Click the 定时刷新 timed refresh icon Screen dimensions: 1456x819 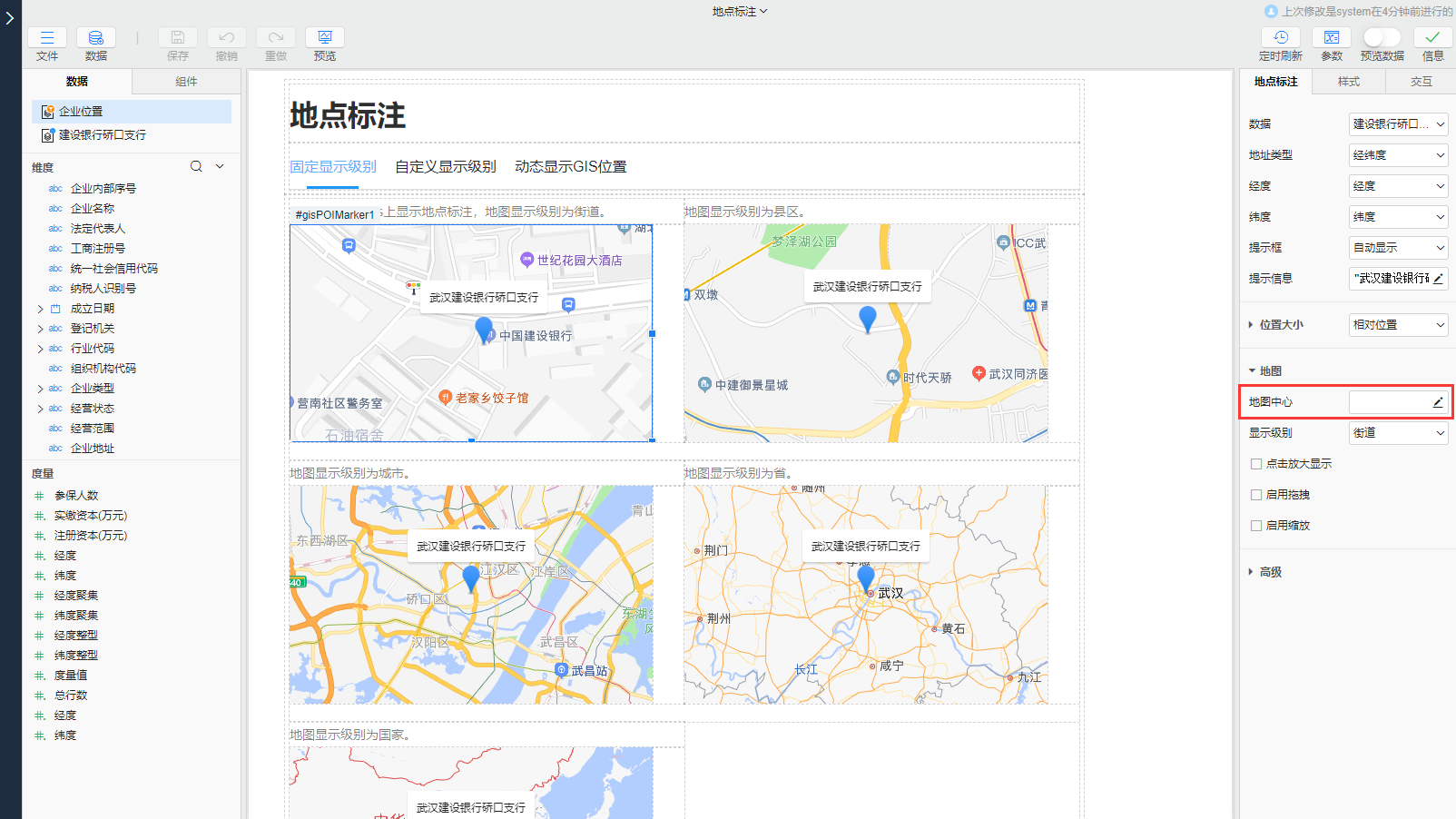1280,37
